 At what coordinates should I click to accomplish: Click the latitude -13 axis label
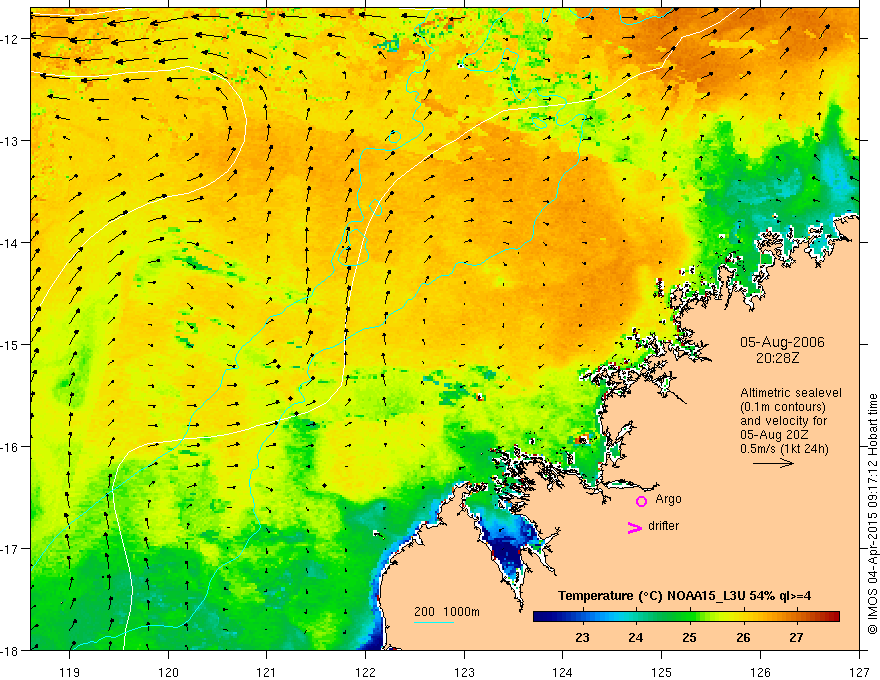tap(11, 141)
